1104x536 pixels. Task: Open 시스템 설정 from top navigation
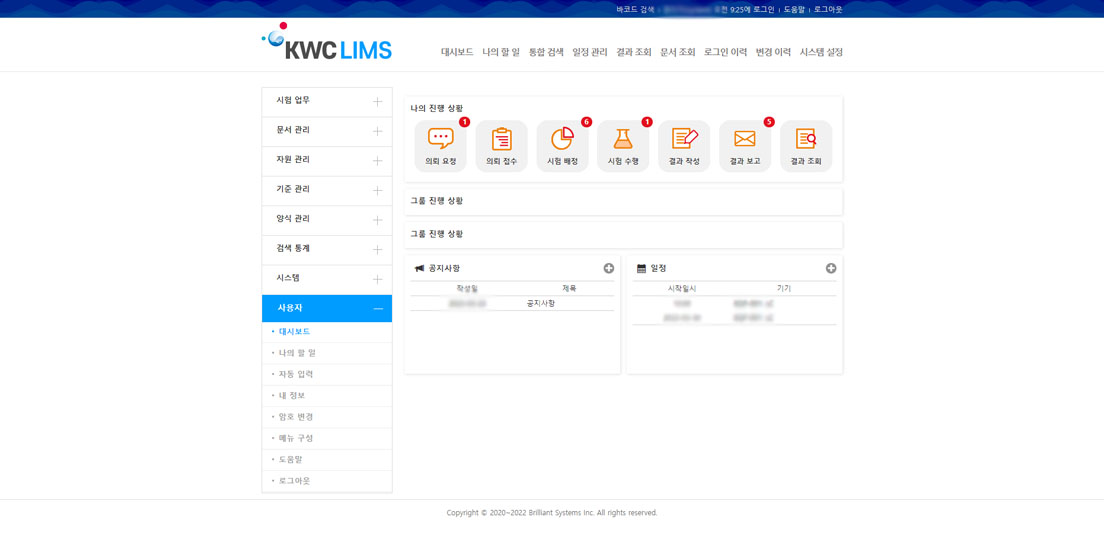pyautogui.click(x=821, y=52)
